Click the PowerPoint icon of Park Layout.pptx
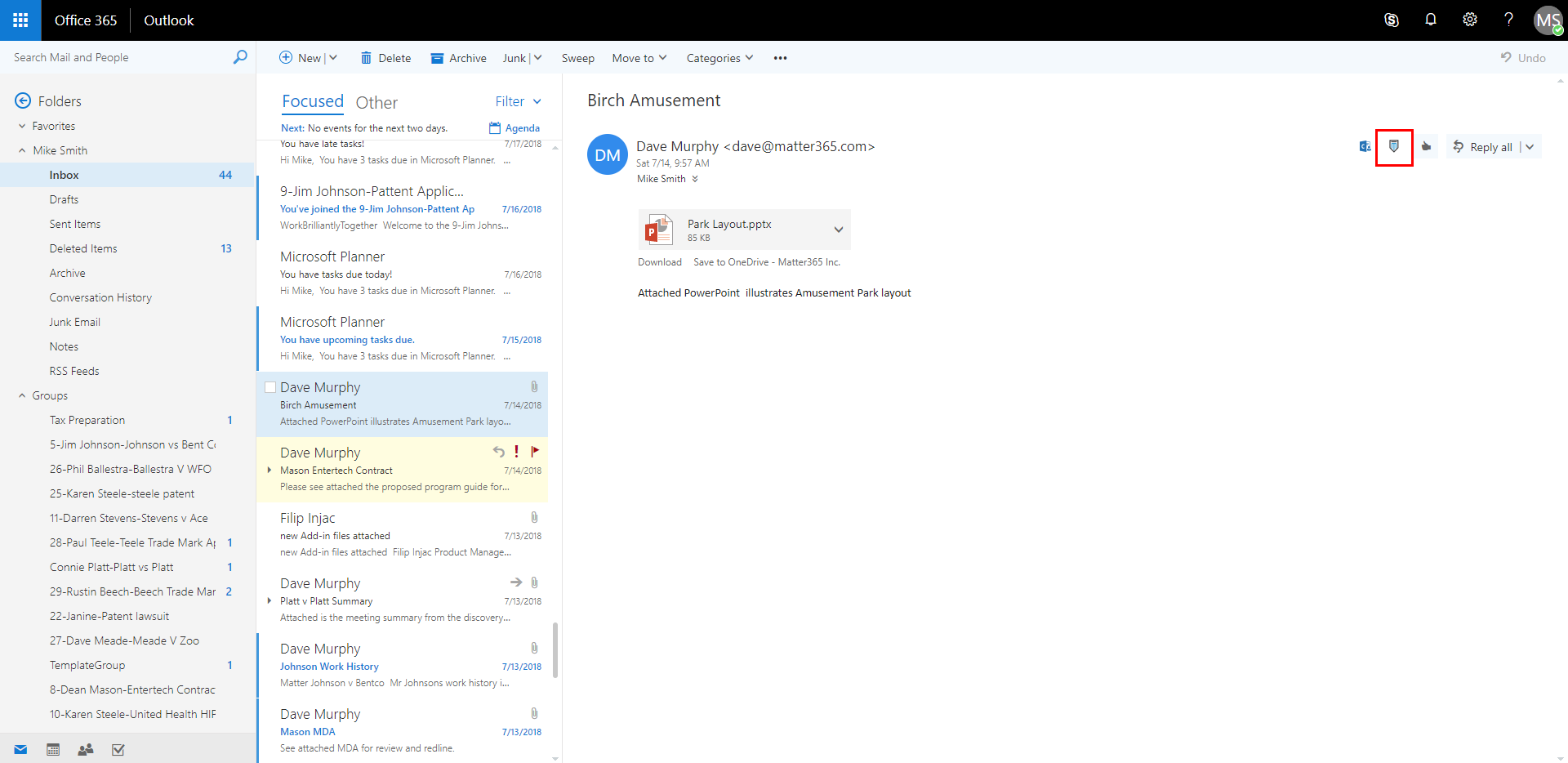The height and width of the screenshot is (763, 1568). (x=659, y=230)
